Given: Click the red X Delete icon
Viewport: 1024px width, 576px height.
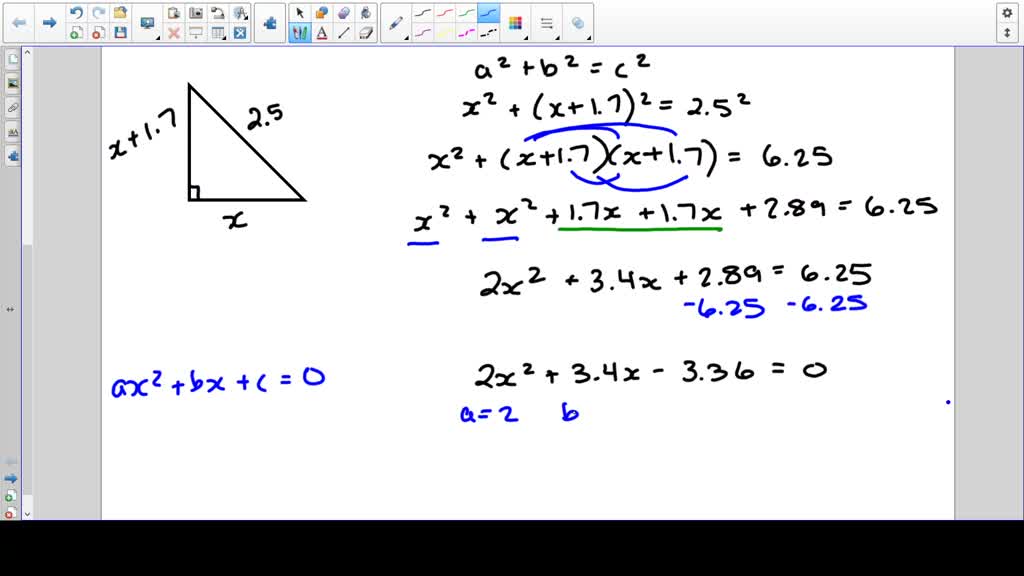Looking at the screenshot, I should pos(174,33).
